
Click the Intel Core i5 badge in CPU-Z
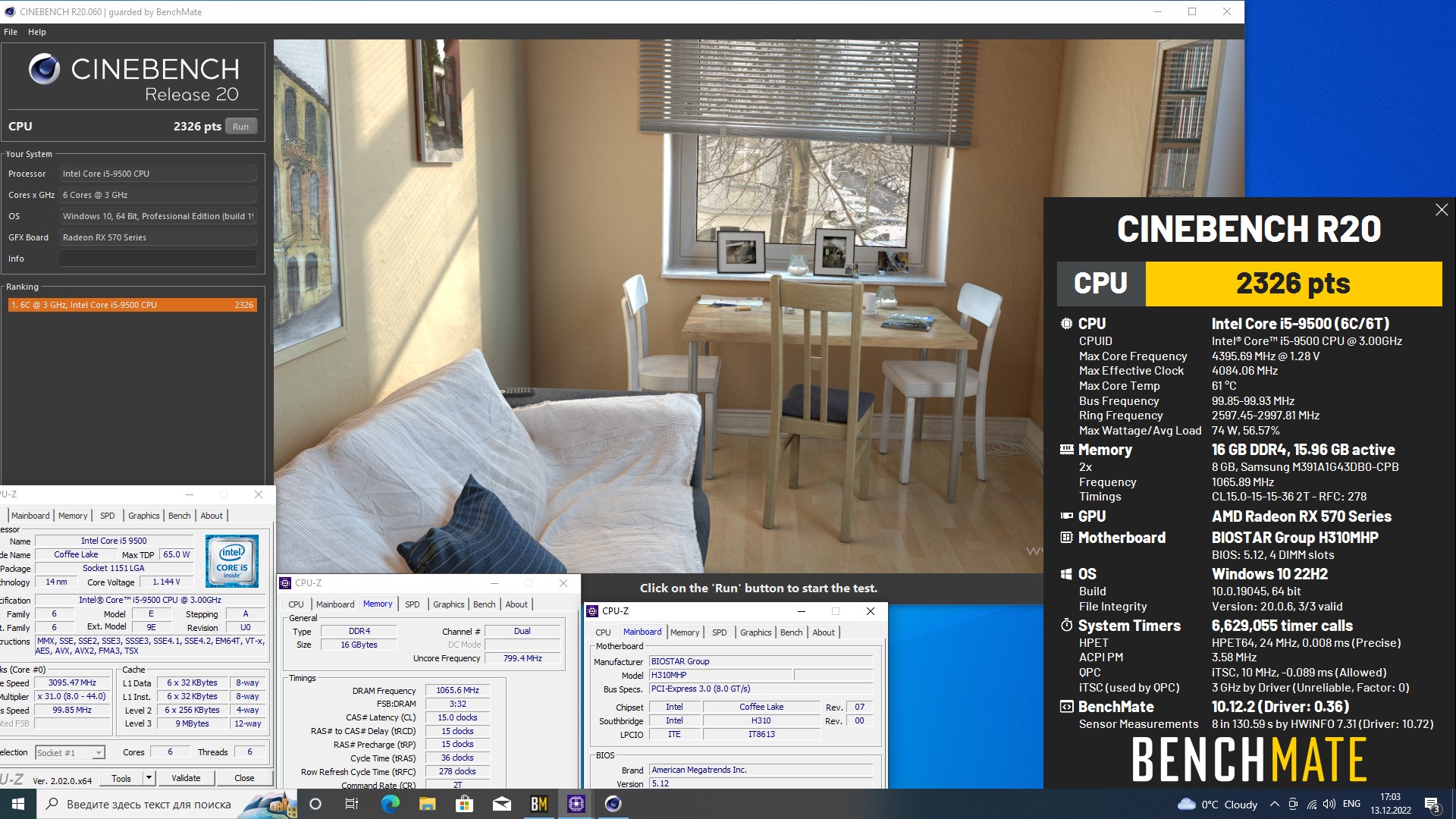[232, 560]
